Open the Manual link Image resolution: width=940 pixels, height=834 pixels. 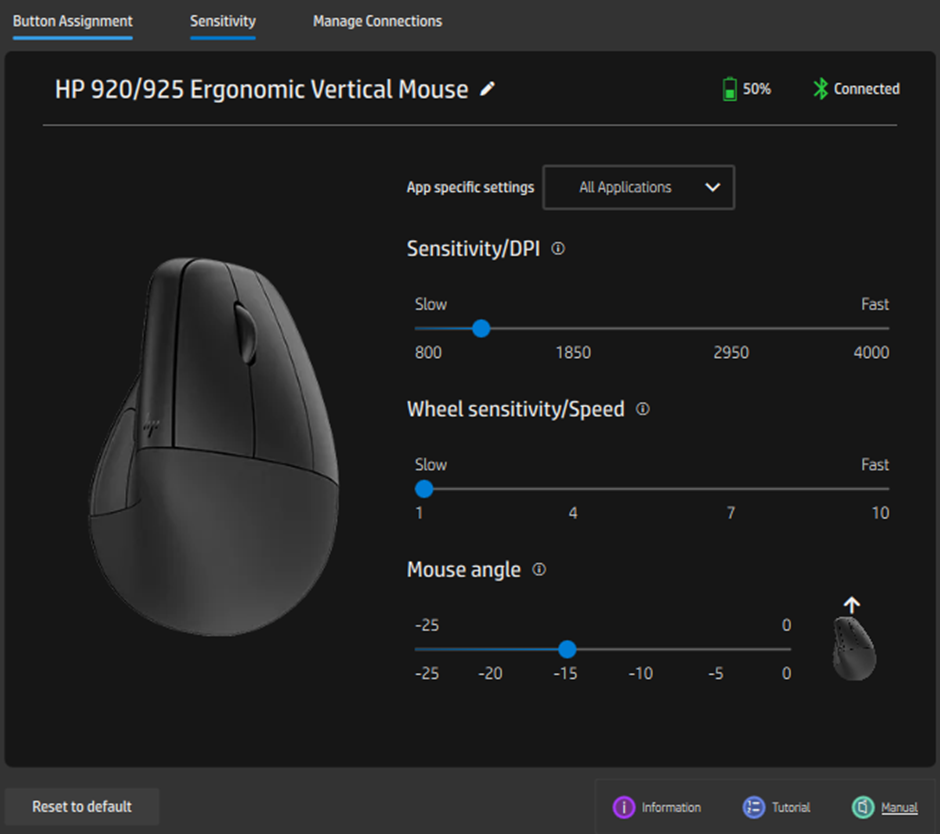[899, 808]
